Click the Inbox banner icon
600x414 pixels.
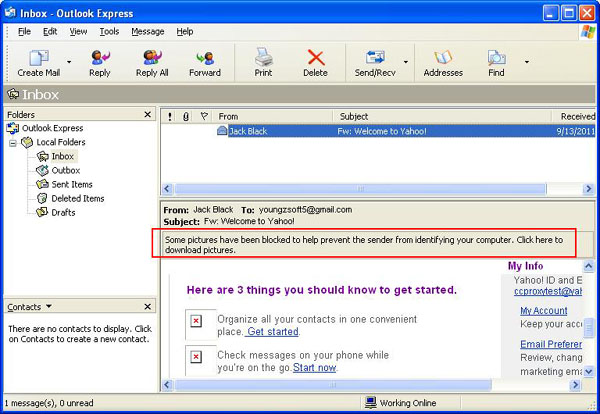point(13,94)
